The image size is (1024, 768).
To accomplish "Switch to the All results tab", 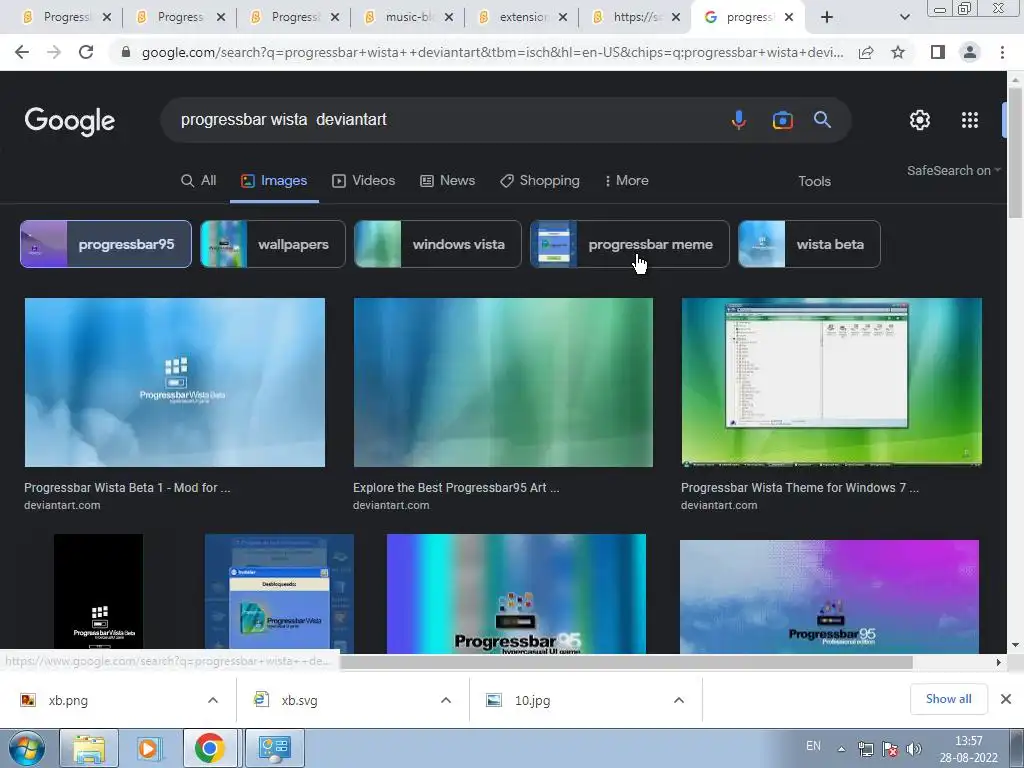I will click(199, 180).
